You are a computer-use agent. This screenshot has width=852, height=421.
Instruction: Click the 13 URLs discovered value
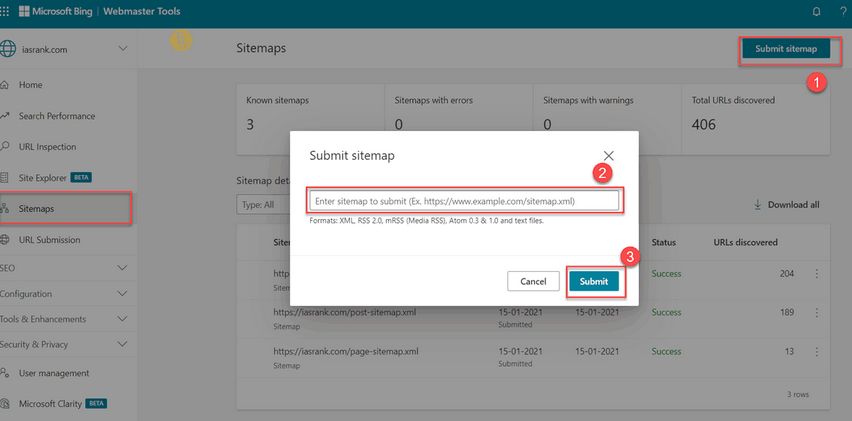(x=789, y=351)
